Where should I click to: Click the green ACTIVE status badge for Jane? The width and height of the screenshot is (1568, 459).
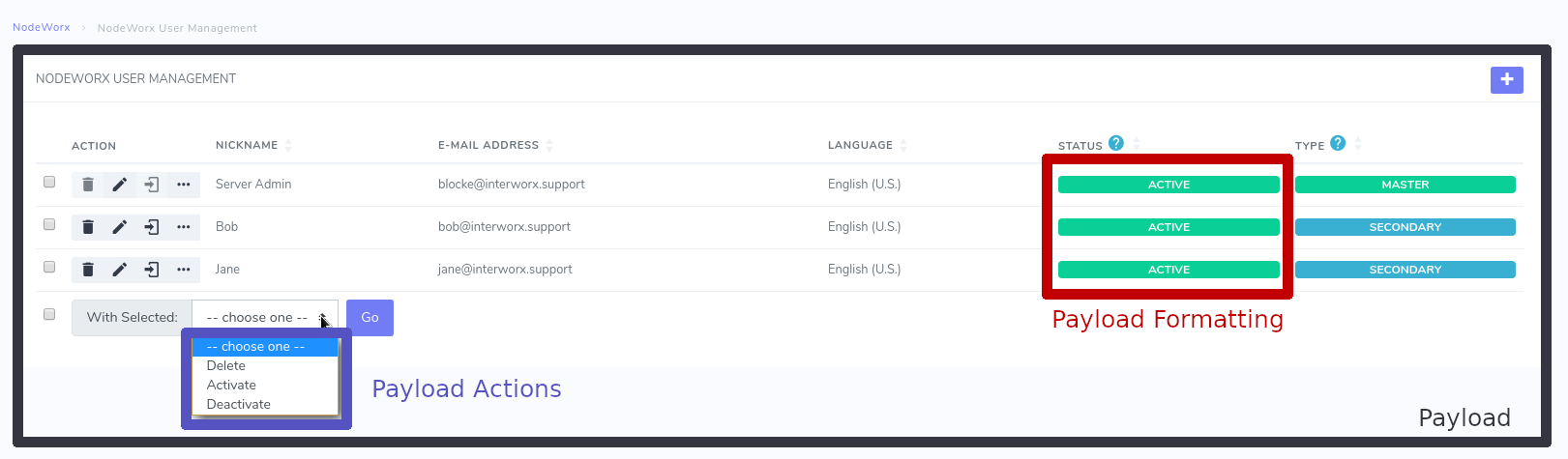(1169, 270)
